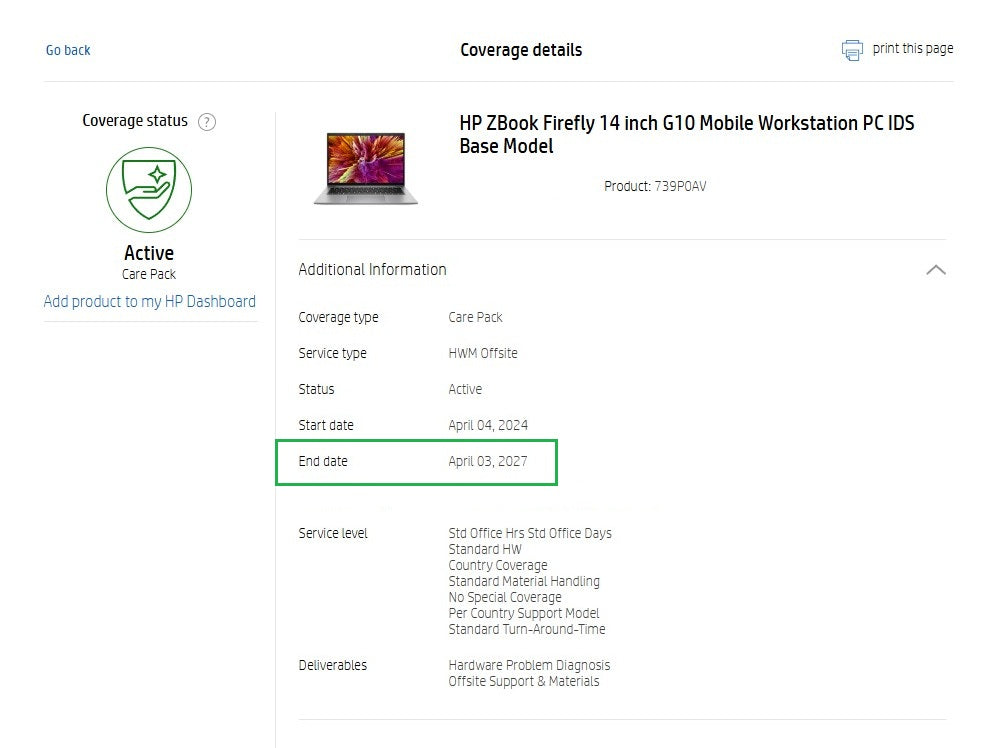The image size is (999, 748).
Task: Click the End date 'April 03, 2027'
Action: (488, 461)
